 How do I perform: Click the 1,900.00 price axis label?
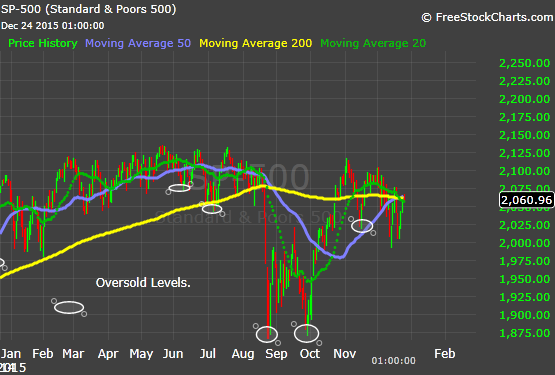coord(525,315)
